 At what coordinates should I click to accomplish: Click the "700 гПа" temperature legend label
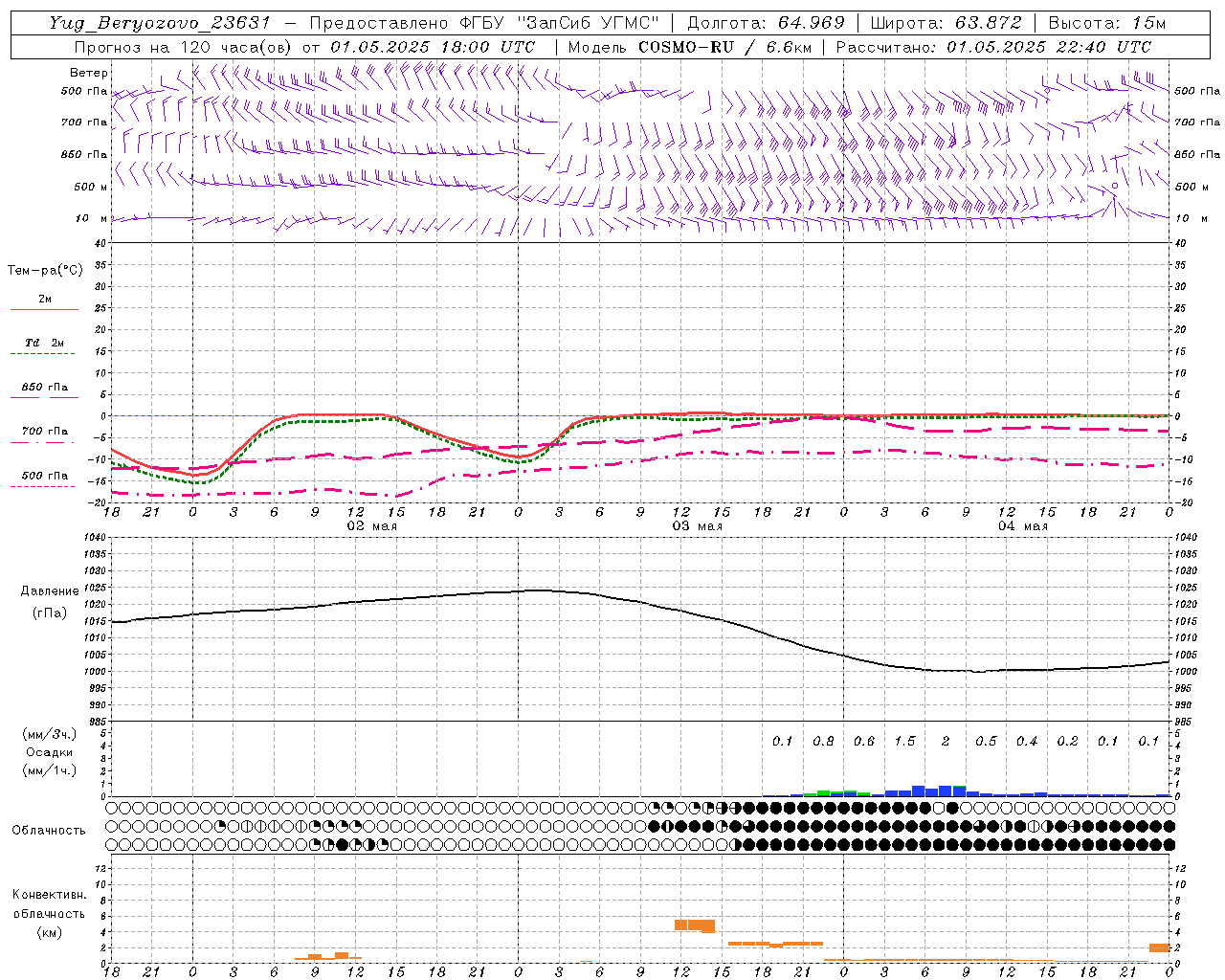(x=45, y=432)
